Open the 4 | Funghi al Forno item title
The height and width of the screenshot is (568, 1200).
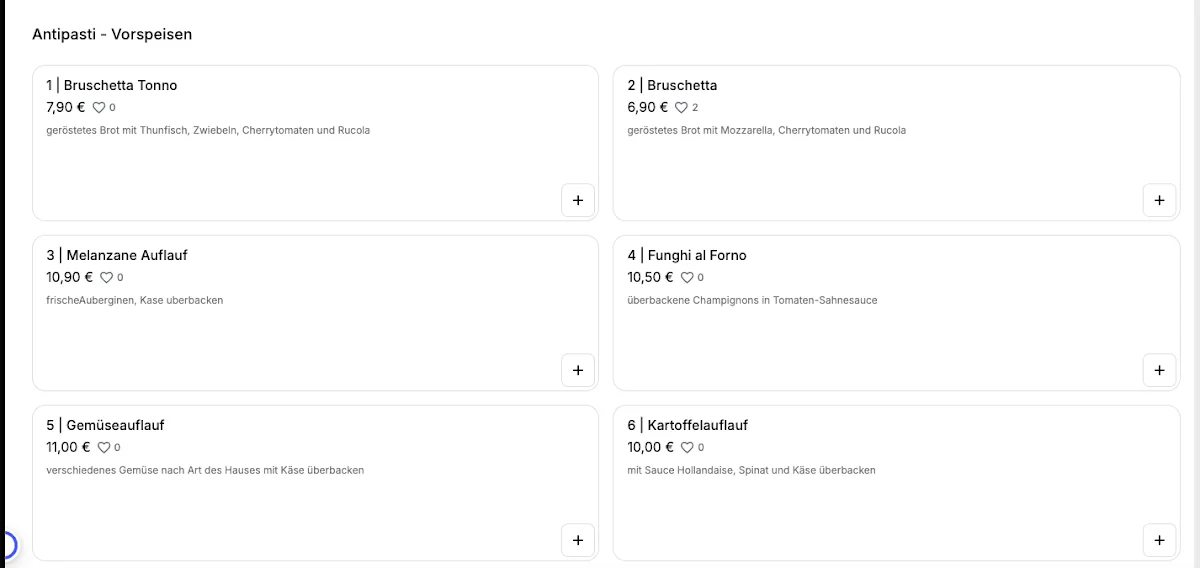687,255
